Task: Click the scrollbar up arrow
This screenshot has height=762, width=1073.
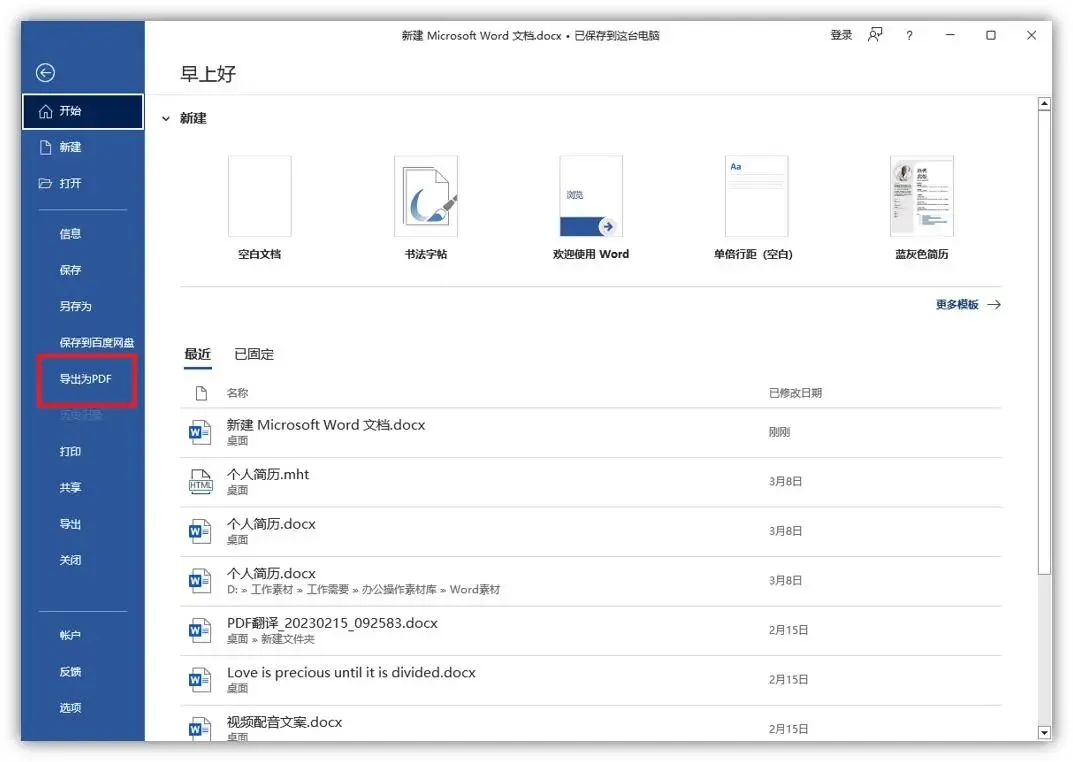Action: 1044,104
